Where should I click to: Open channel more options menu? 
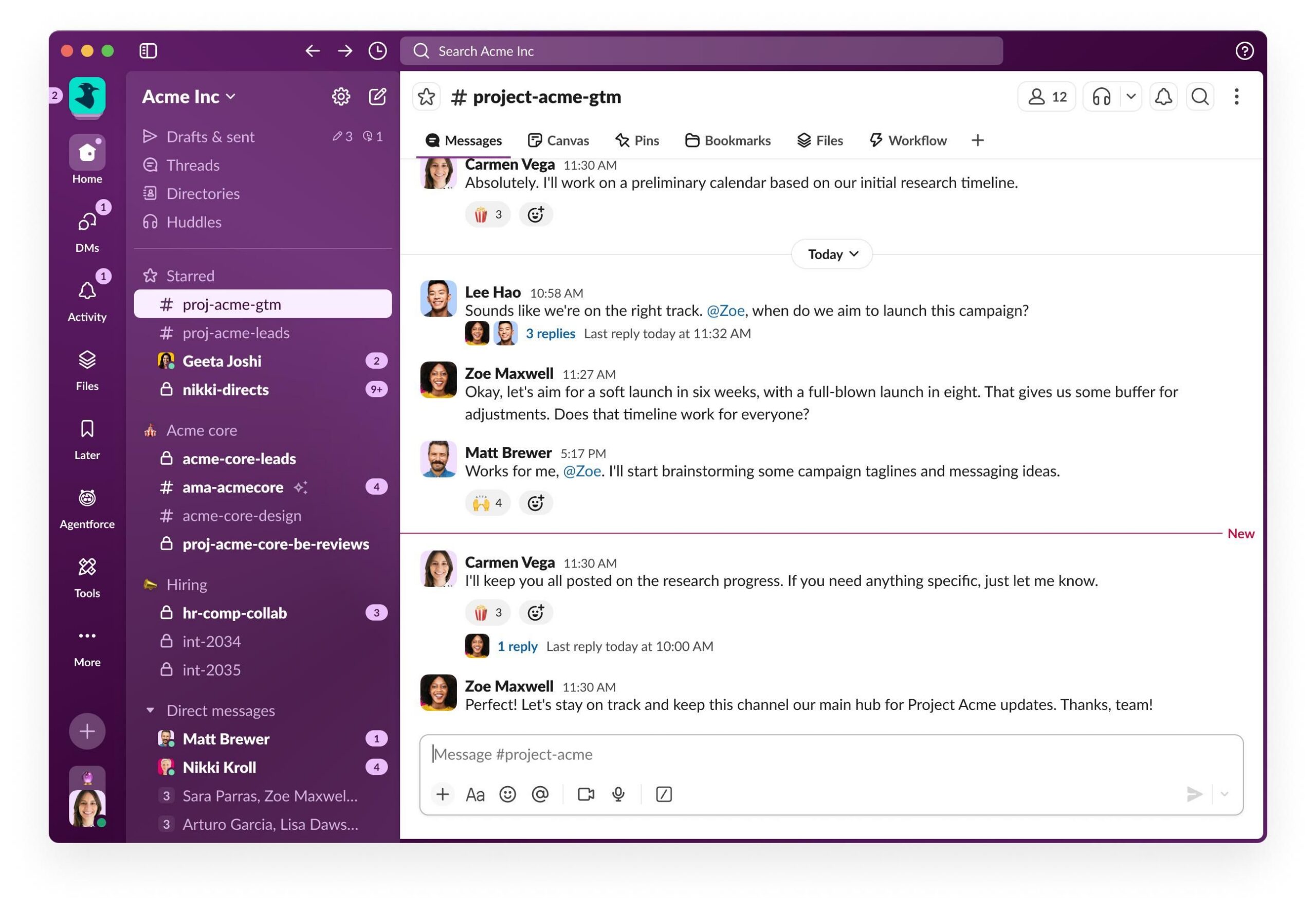point(1236,96)
